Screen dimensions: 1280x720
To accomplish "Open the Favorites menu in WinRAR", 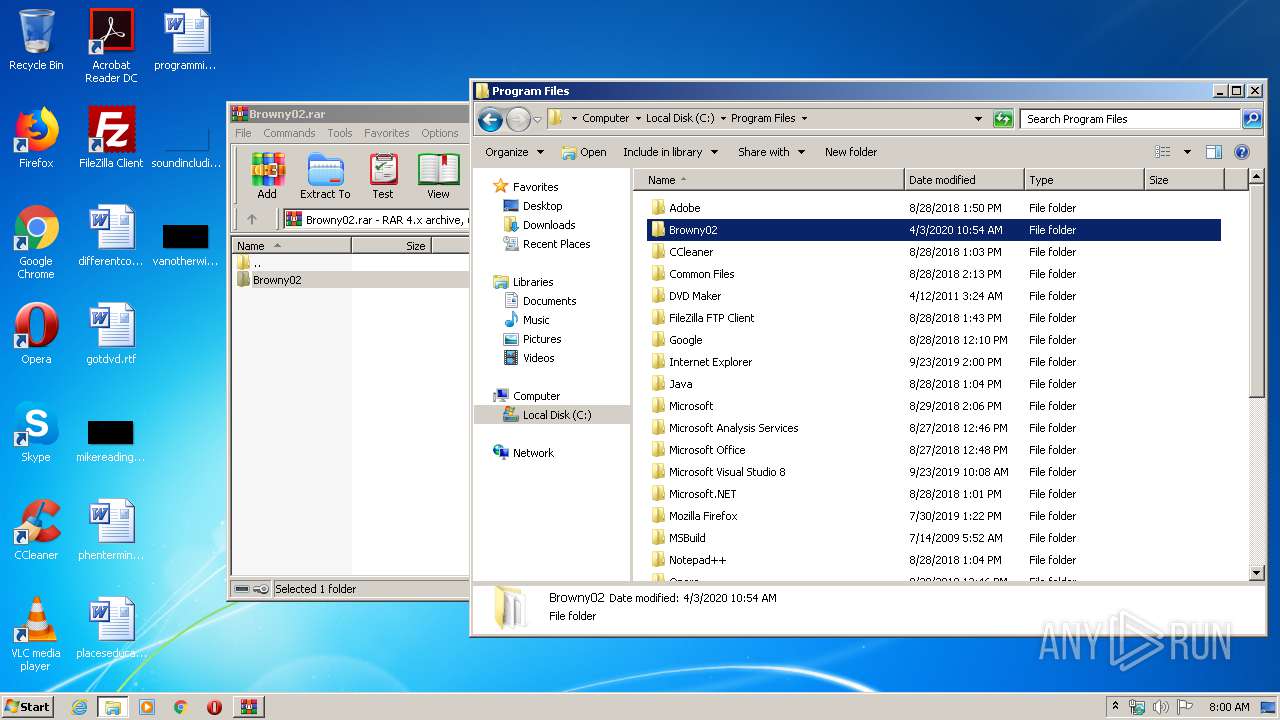I will coord(387,133).
